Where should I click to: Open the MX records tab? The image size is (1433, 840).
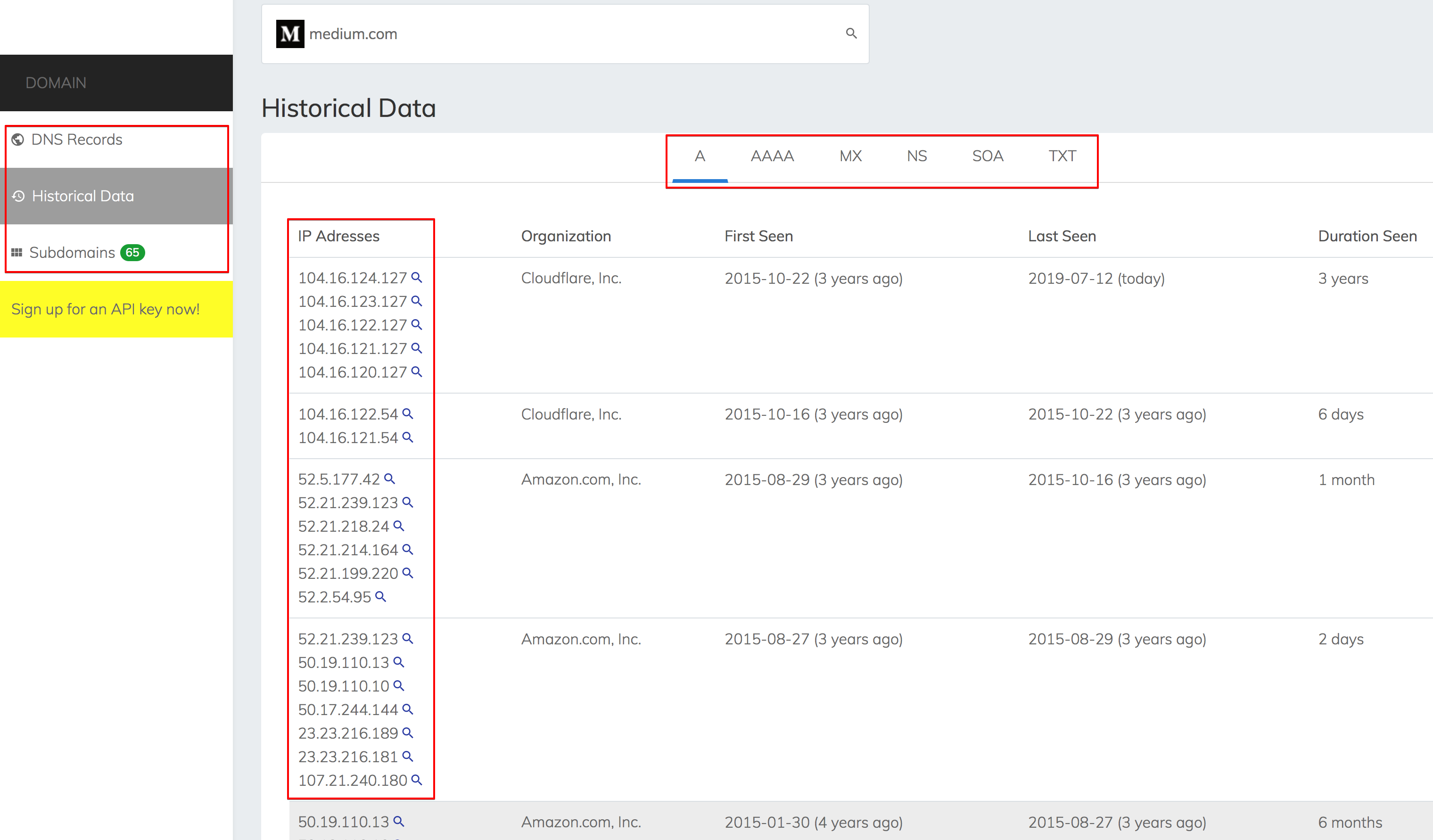point(850,156)
